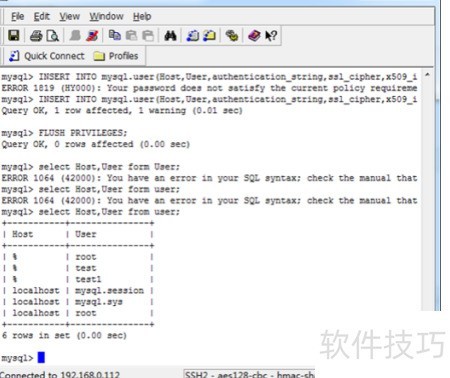The width and height of the screenshot is (450, 378).
Task: Click the blue cursor at the mysql prompt
Action: click(x=41, y=358)
